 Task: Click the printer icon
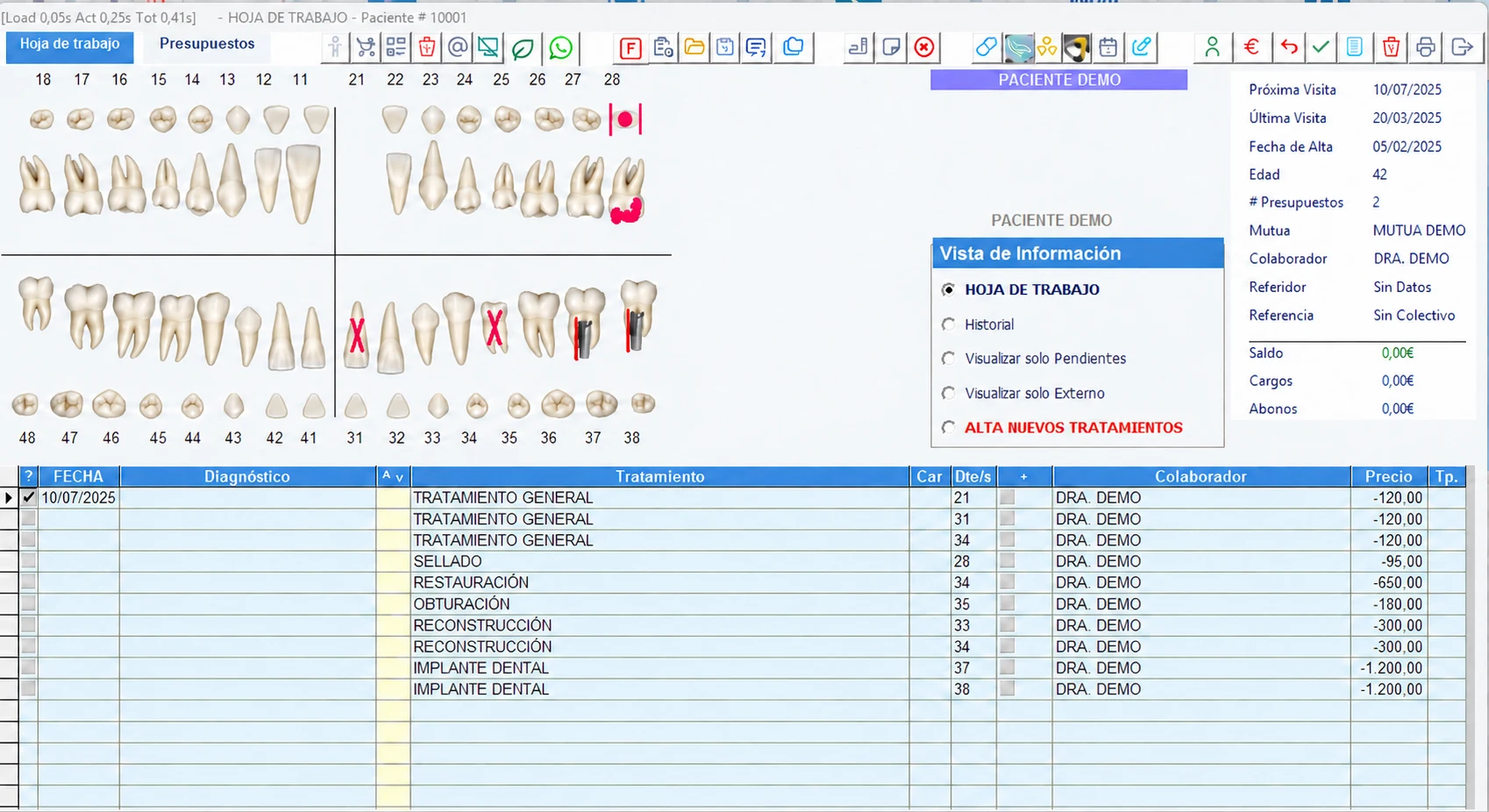[x=1426, y=47]
